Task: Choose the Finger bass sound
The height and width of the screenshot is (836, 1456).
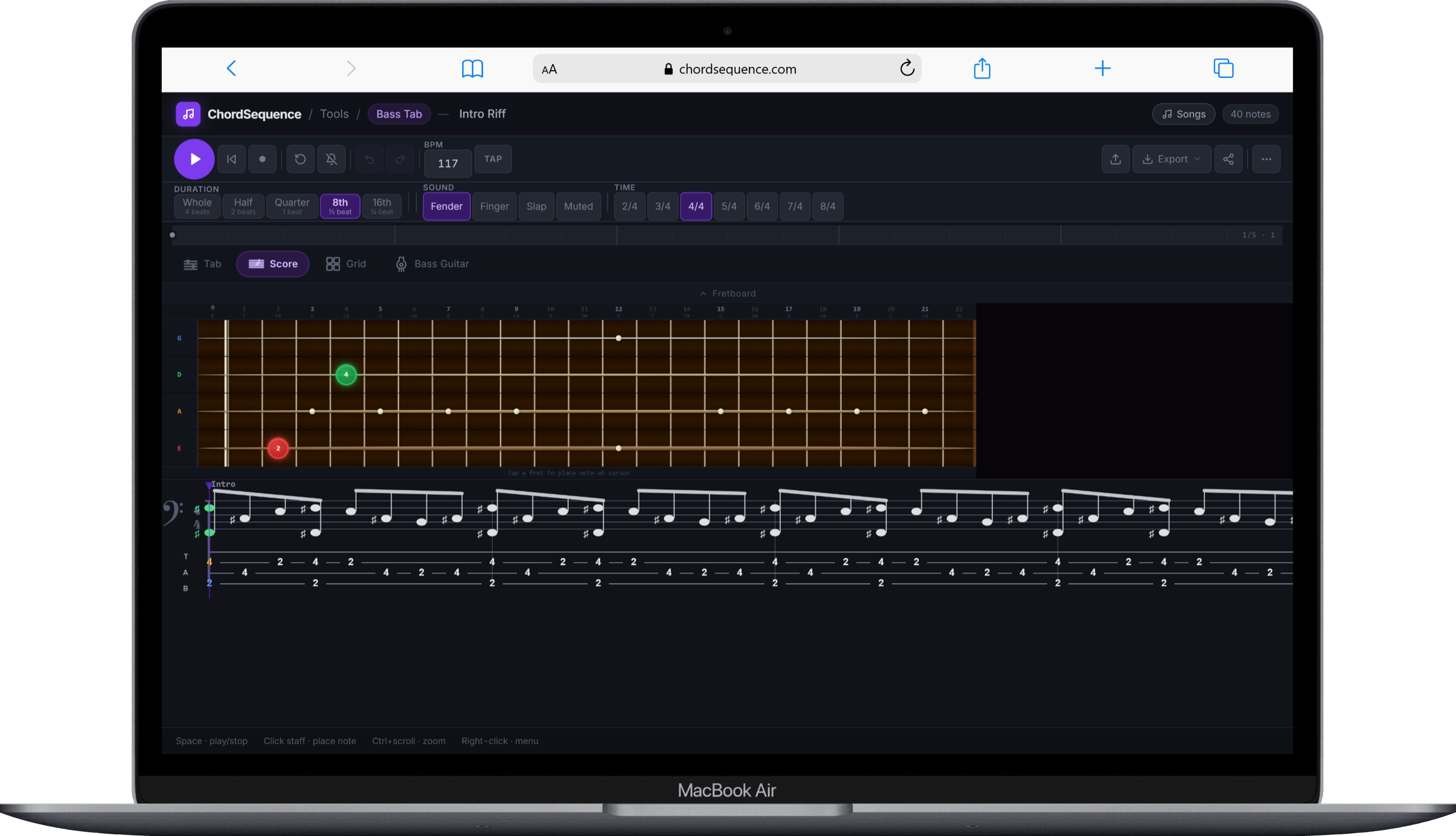Action: [494, 206]
